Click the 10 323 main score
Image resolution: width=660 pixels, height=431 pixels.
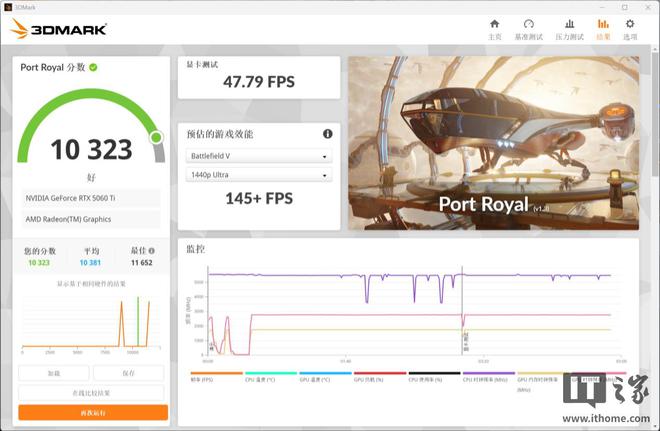pyautogui.click(x=91, y=149)
